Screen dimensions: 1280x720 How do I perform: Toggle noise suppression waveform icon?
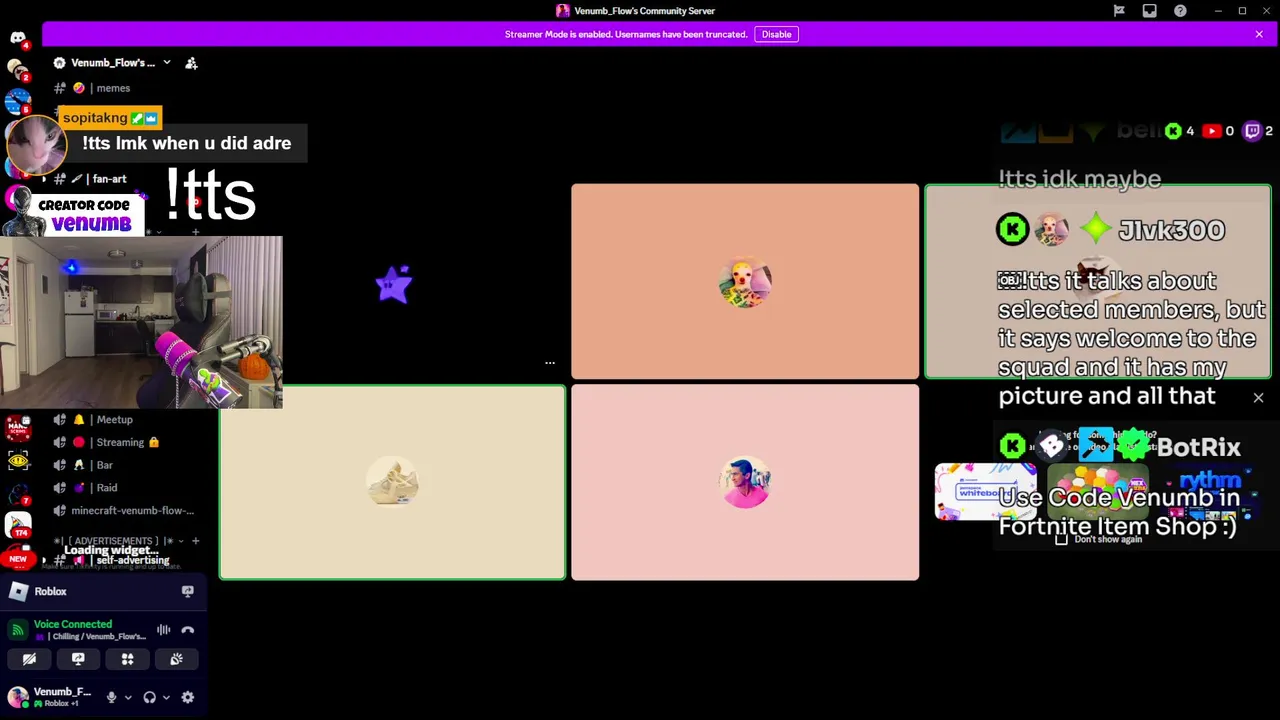(x=163, y=630)
